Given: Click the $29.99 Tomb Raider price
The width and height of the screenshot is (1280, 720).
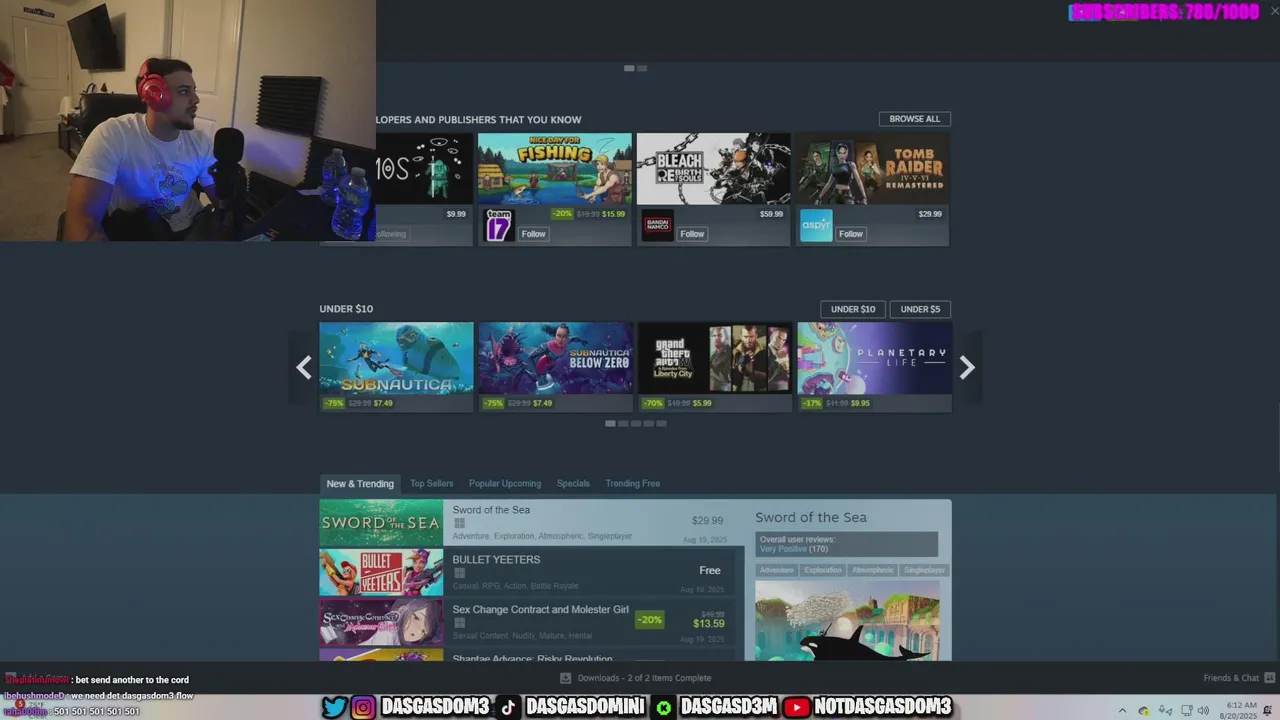Looking at the screenshot, I should click(930, 214).
